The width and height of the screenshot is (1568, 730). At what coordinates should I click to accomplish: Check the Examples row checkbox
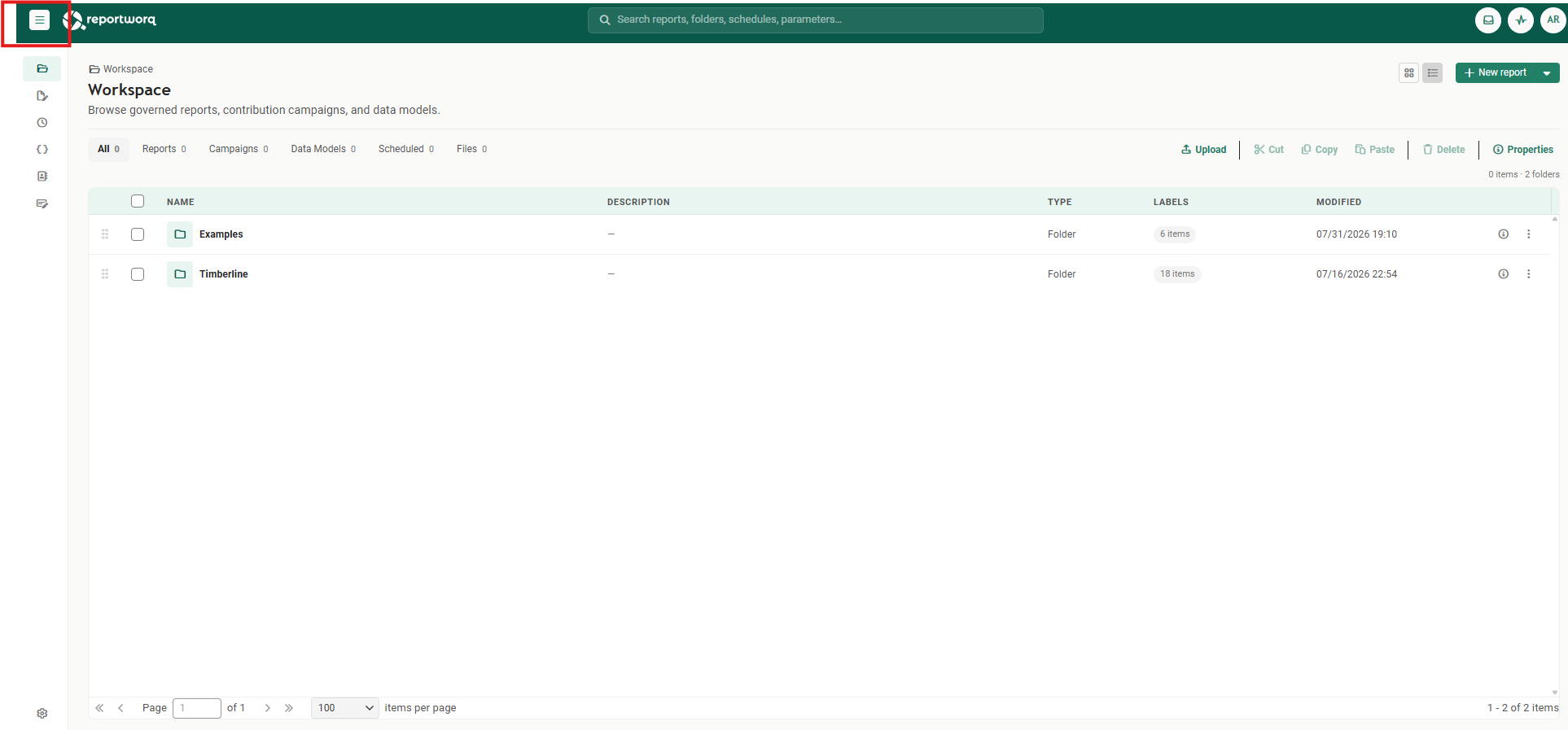[x=138, y=234]
